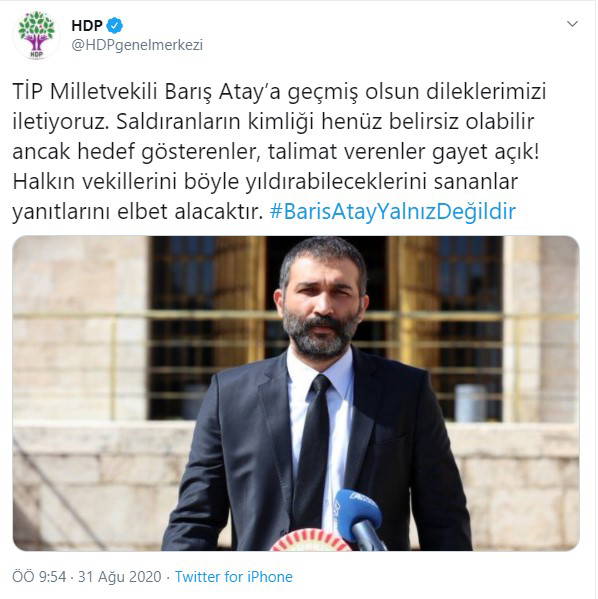Open the ÖÖ 9:54 timestamp
598x599 pixels.
point(39,576)
